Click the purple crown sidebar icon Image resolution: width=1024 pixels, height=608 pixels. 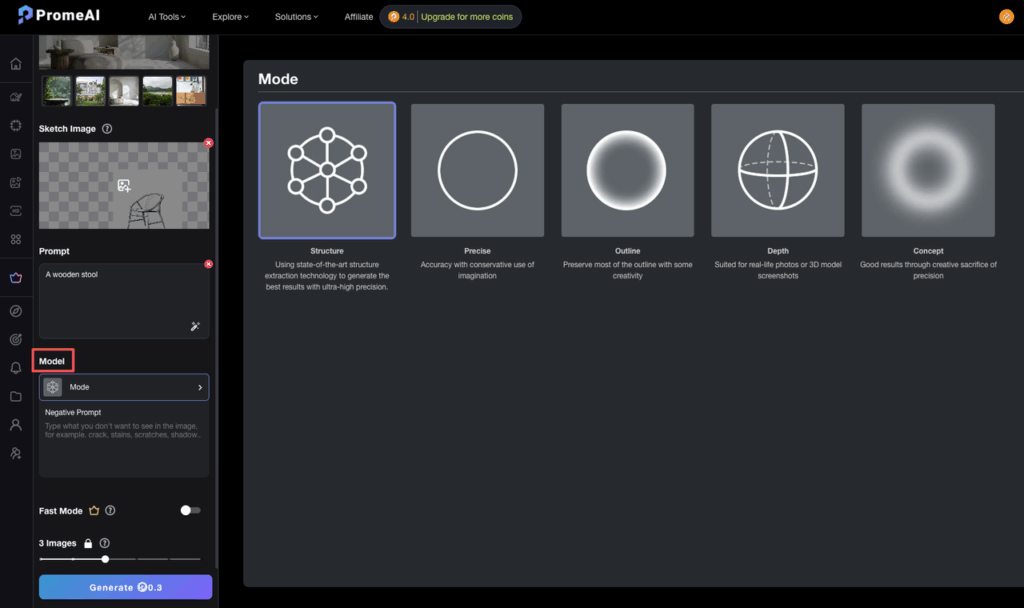(x=16, y=278)
